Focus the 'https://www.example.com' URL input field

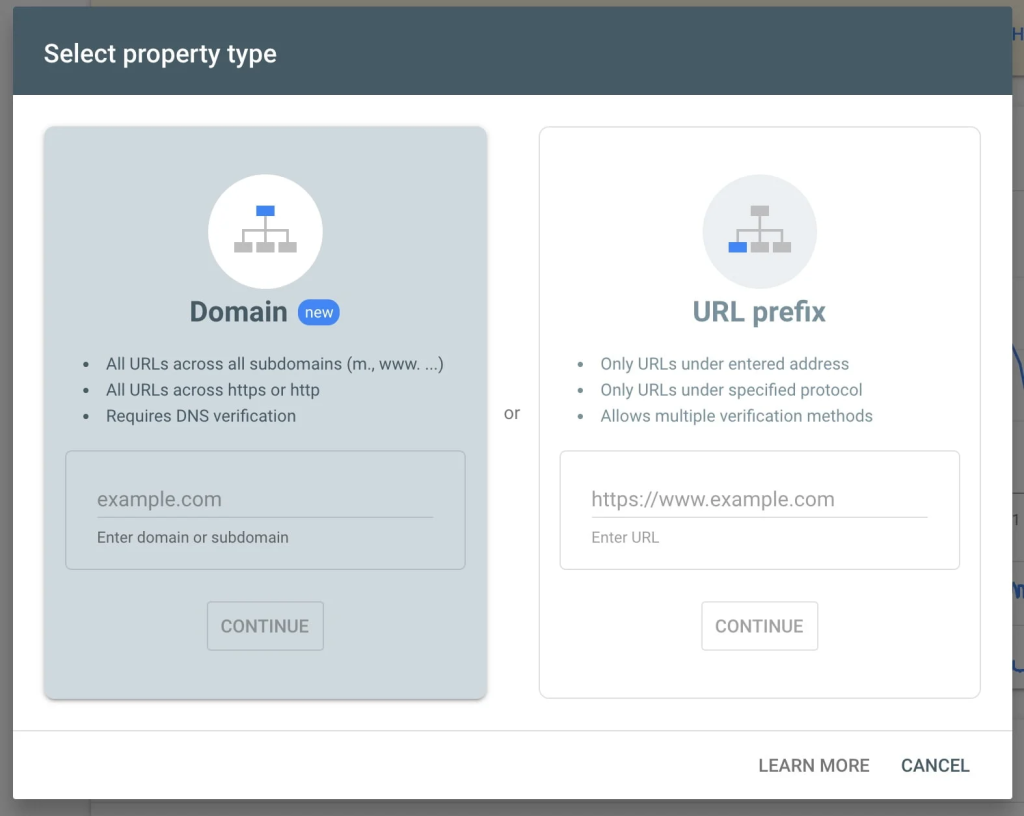759,499
